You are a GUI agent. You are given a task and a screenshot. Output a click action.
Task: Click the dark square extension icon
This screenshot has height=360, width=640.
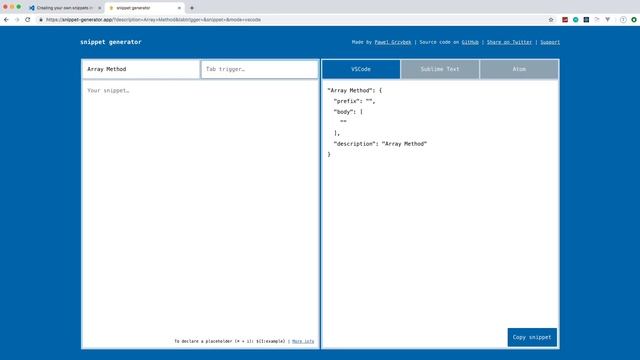point(586,20)
